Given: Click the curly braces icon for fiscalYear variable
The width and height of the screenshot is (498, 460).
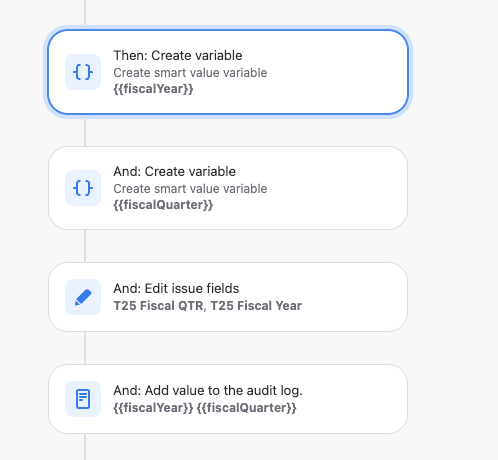Looking at the screenshot, I should [x=83, y=72].
